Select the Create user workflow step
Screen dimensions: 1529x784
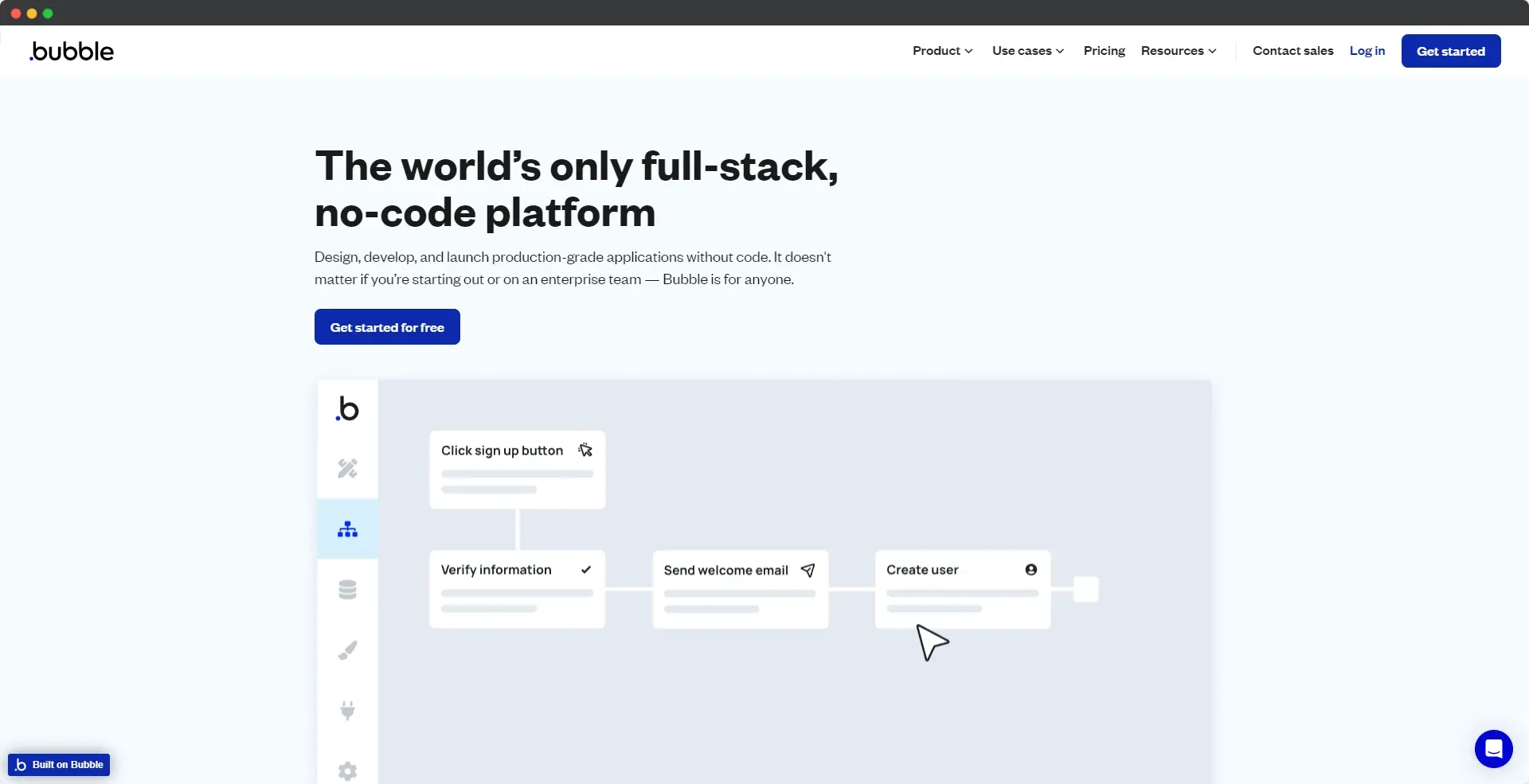[963, 589]
